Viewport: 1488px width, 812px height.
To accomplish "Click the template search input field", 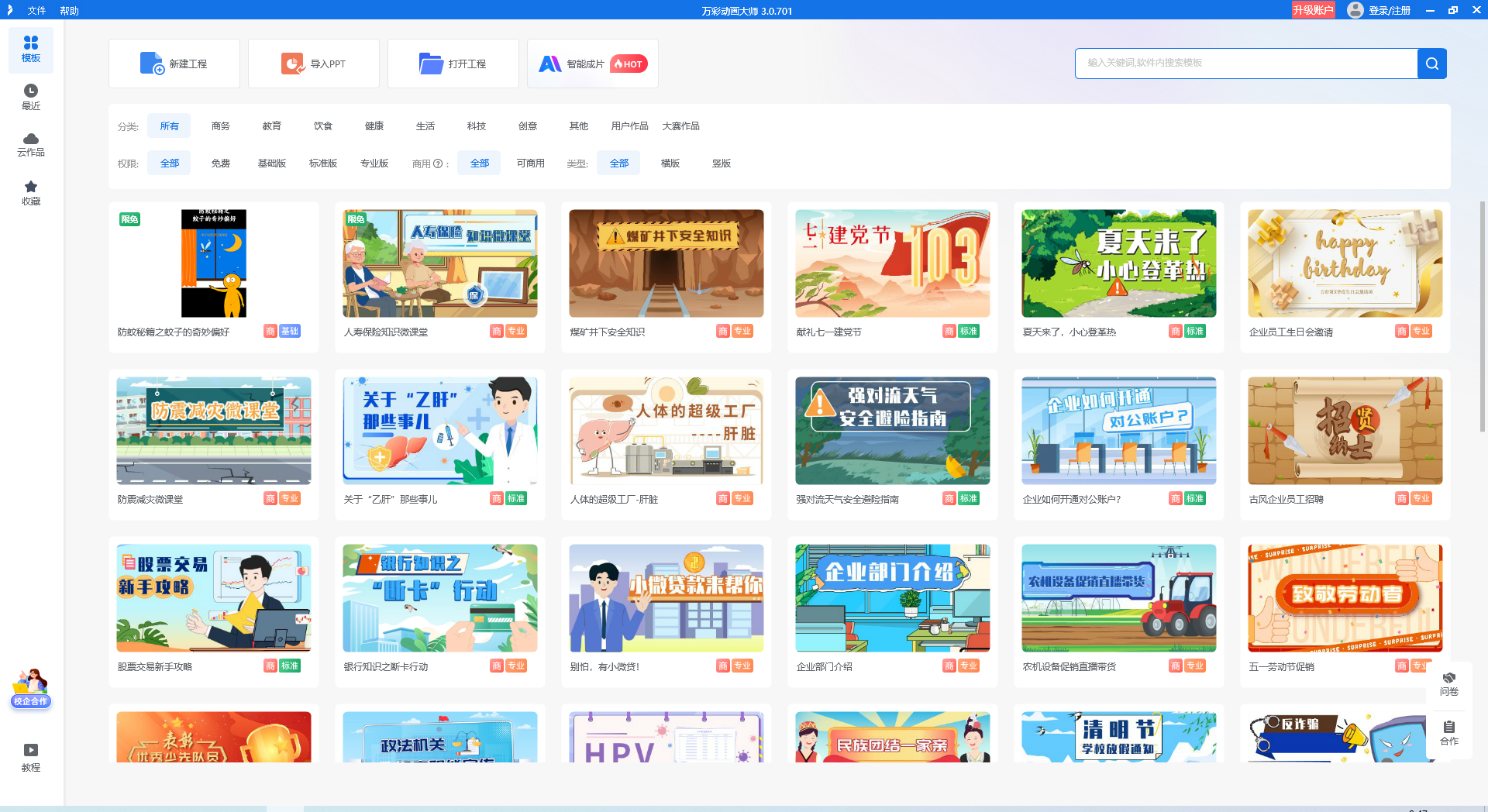I will [1246, 64].
